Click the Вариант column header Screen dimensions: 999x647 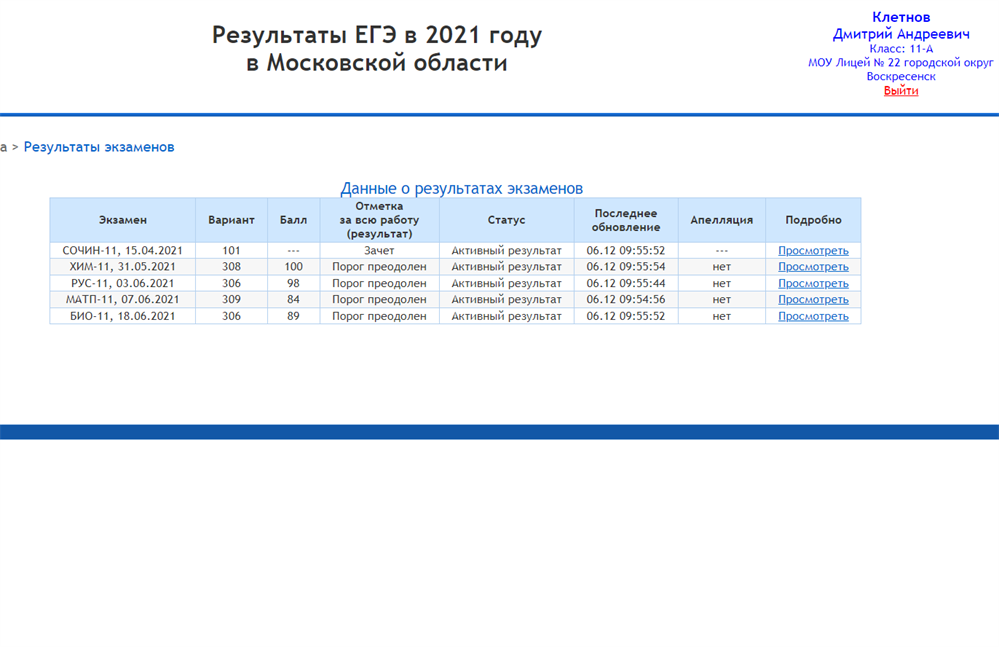pyautogui.click(x=231, y=220)
